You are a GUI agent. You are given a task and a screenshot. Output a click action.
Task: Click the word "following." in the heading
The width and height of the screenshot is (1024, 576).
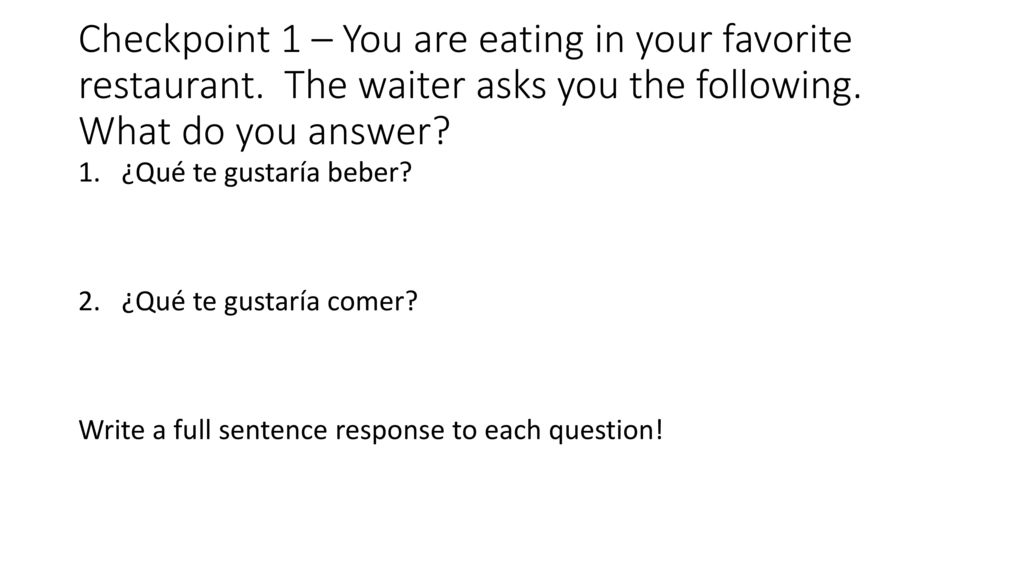[778, 86]
